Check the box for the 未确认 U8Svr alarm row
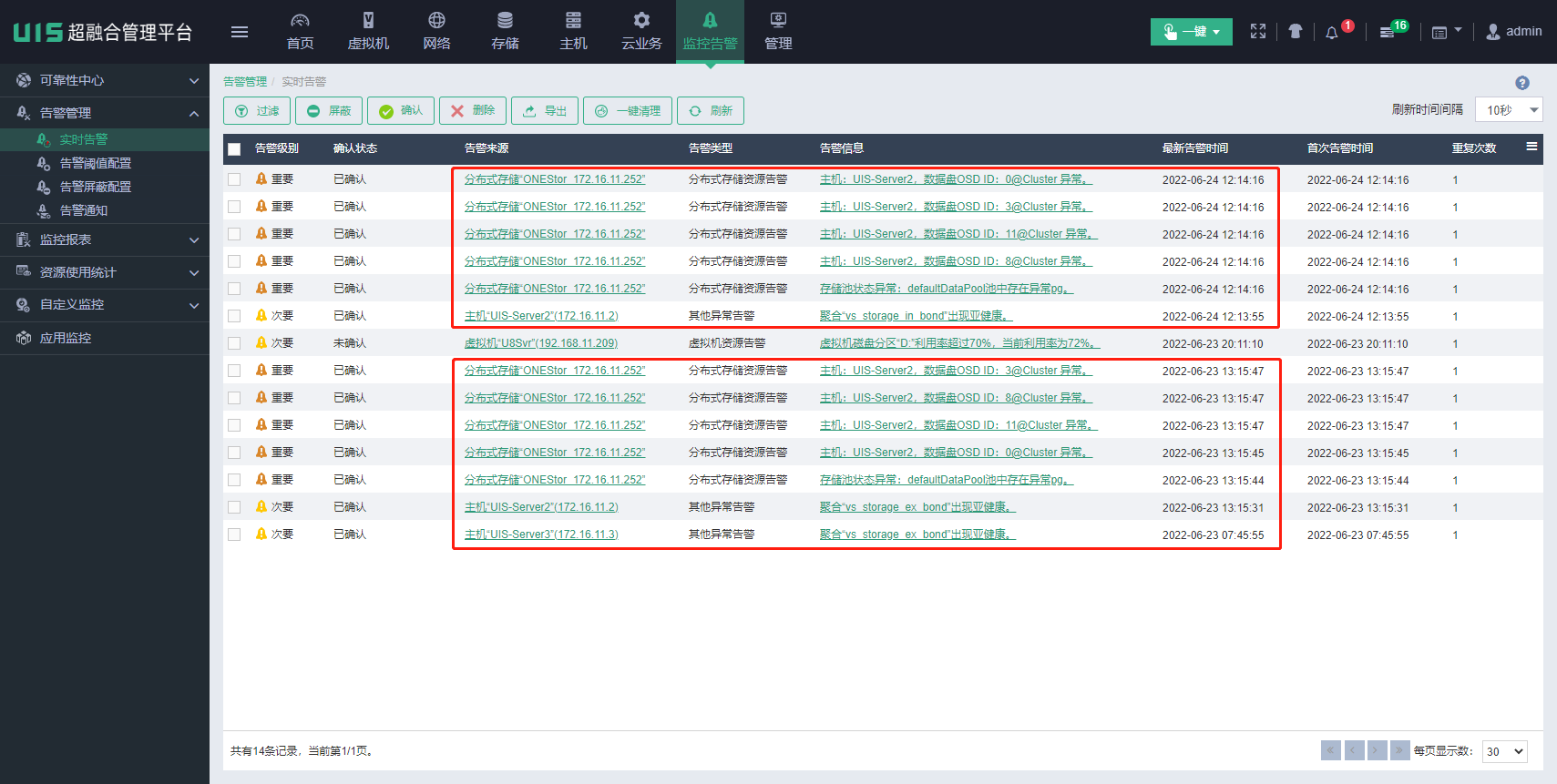 pos(234,343)
